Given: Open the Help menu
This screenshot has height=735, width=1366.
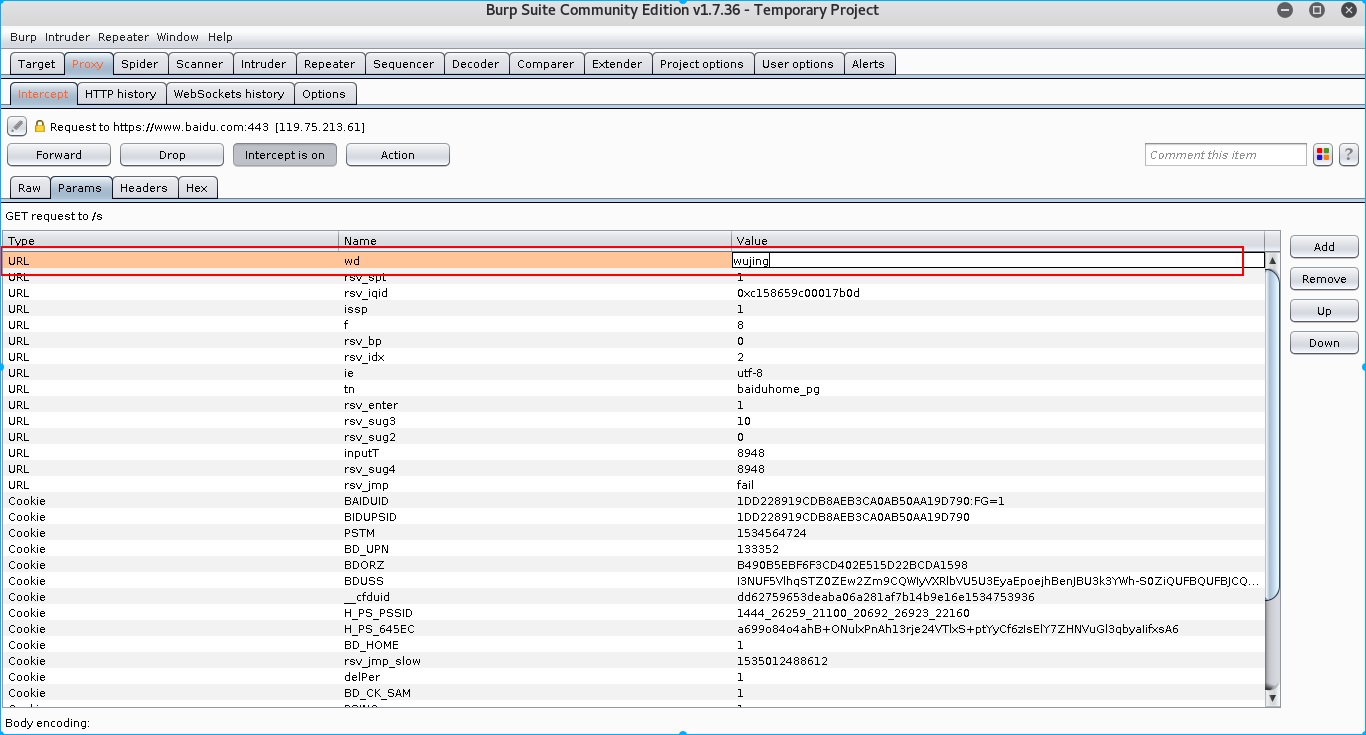Looking at the screenshot, I should pyautogui.click(x=220, y=37).
